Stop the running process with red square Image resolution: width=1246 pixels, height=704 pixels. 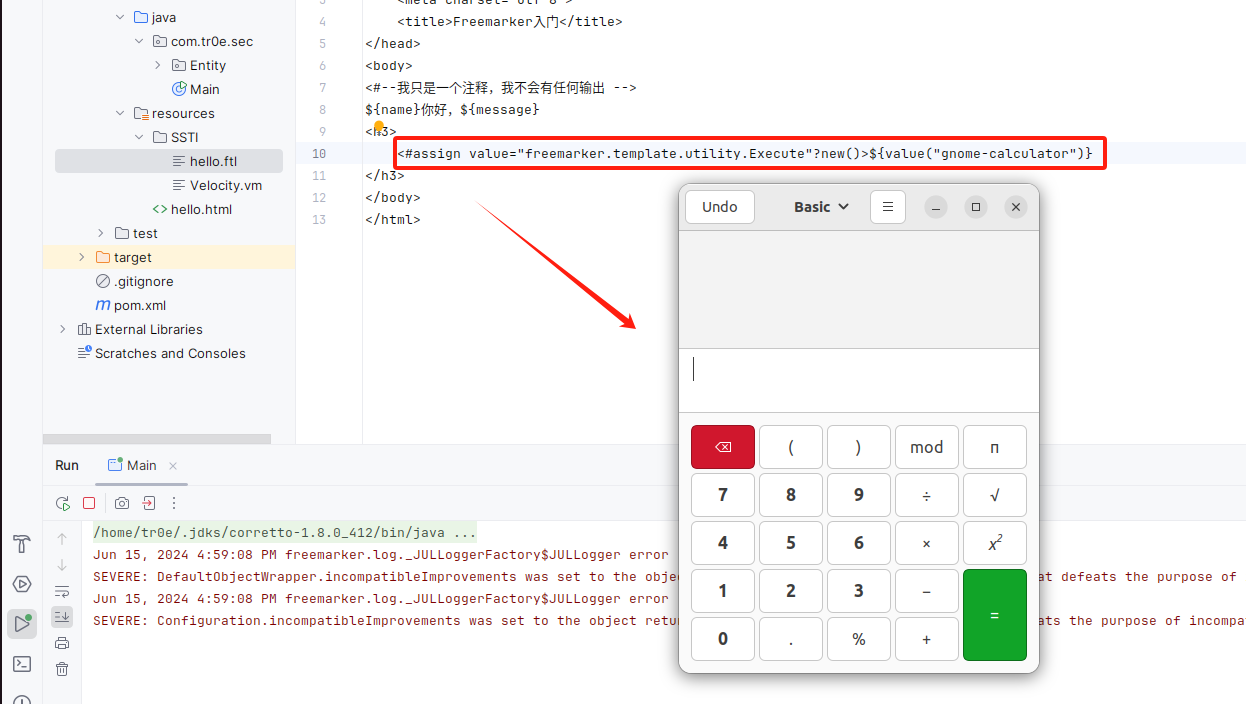click(89, 503)
